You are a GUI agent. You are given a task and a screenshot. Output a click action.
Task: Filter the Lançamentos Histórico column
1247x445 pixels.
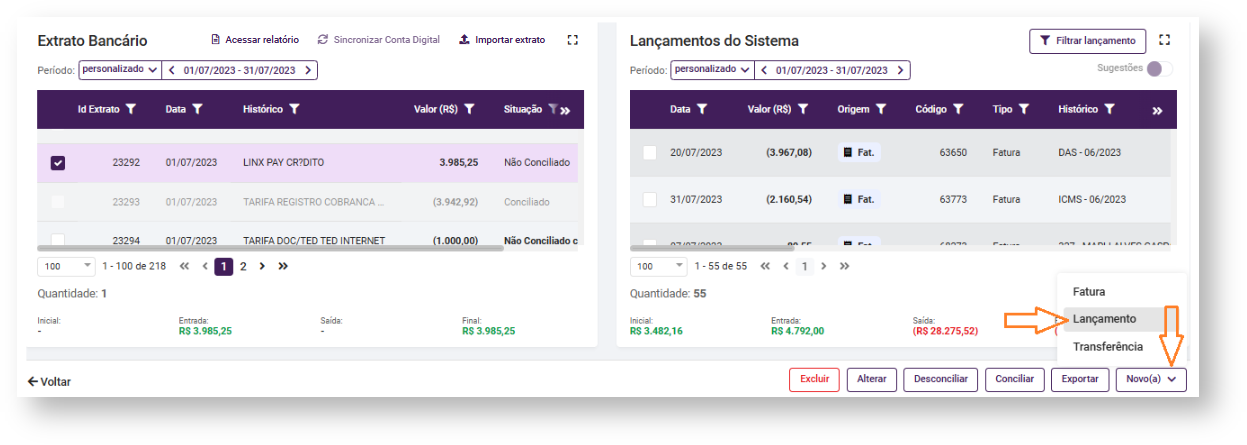click(x=1109, y=109)
